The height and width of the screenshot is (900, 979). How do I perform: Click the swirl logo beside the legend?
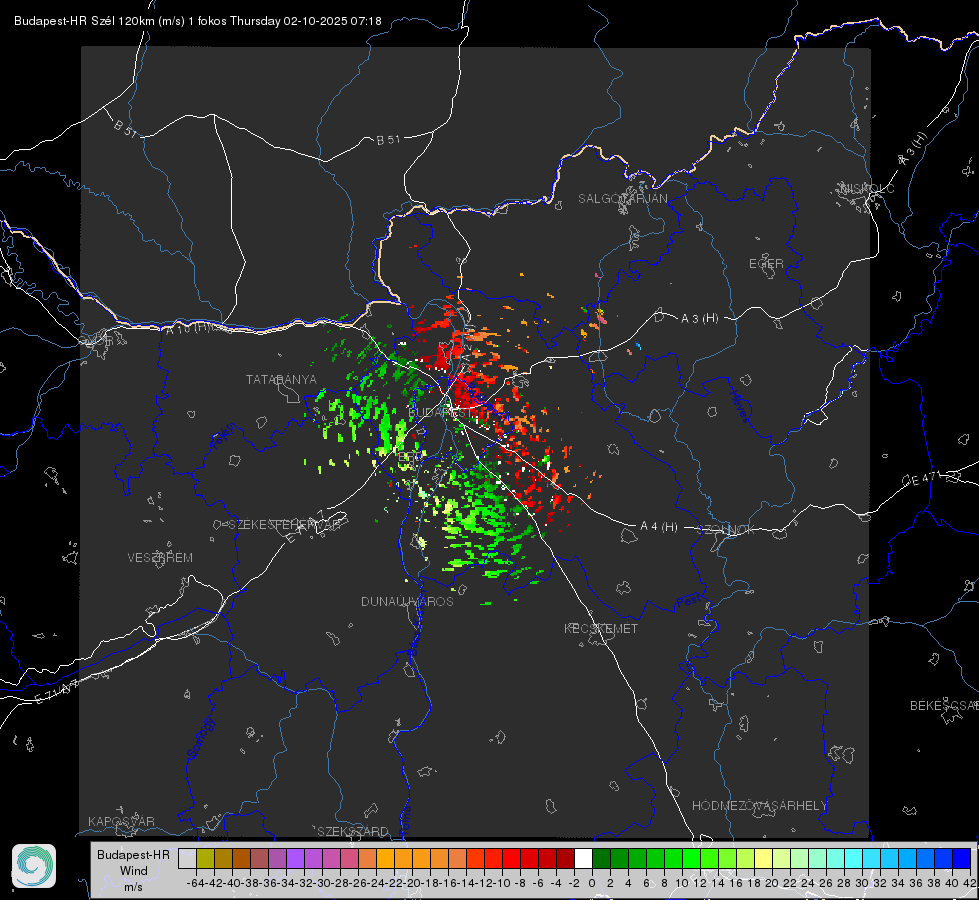click(x=34, y=866)
